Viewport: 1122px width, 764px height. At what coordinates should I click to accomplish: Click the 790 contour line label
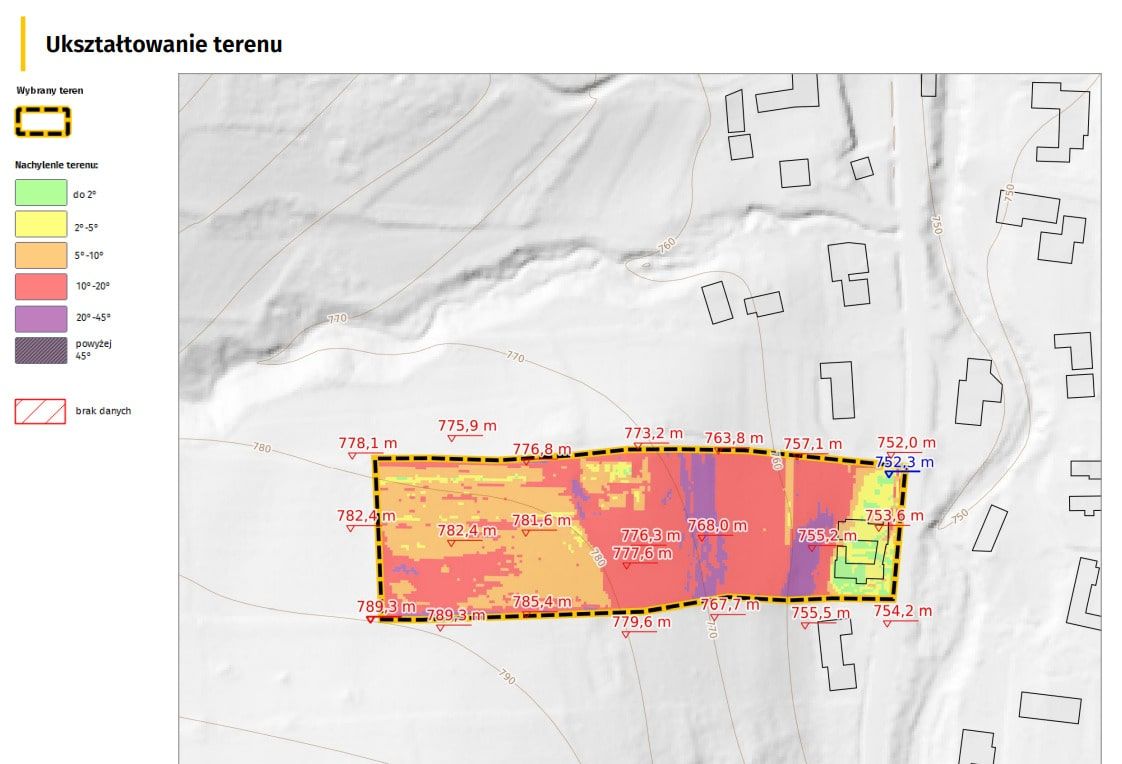point(506,678)
